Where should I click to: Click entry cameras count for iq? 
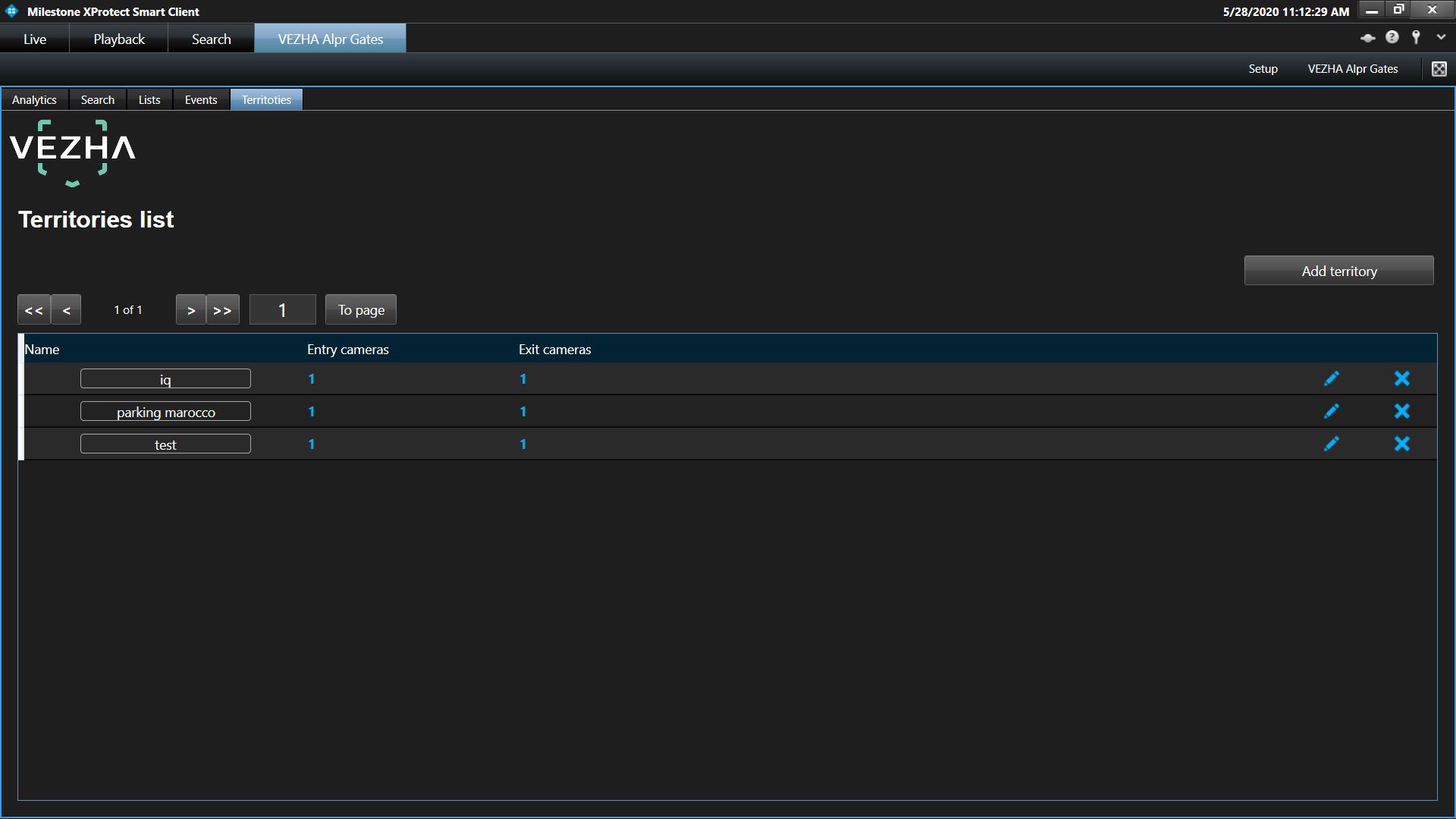click(x=311, y=379)
